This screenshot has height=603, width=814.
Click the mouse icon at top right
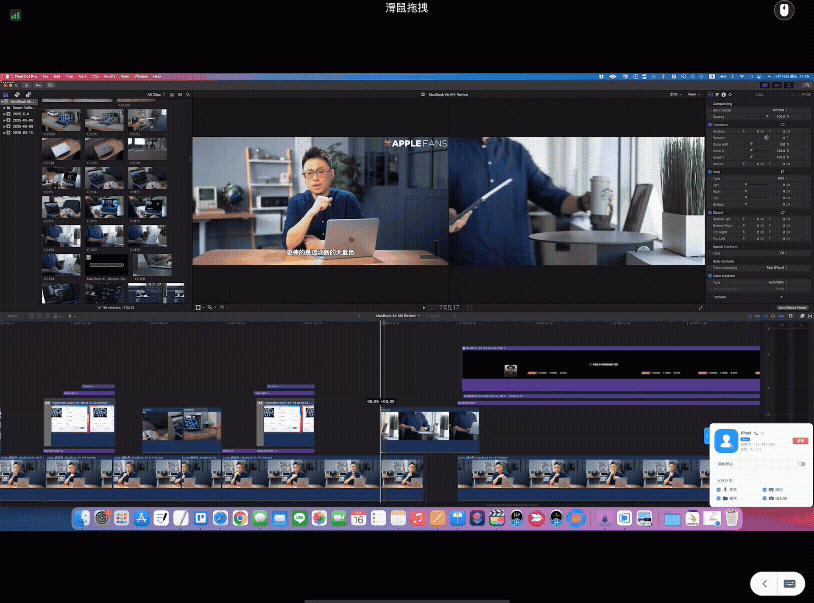click(785, 10)
